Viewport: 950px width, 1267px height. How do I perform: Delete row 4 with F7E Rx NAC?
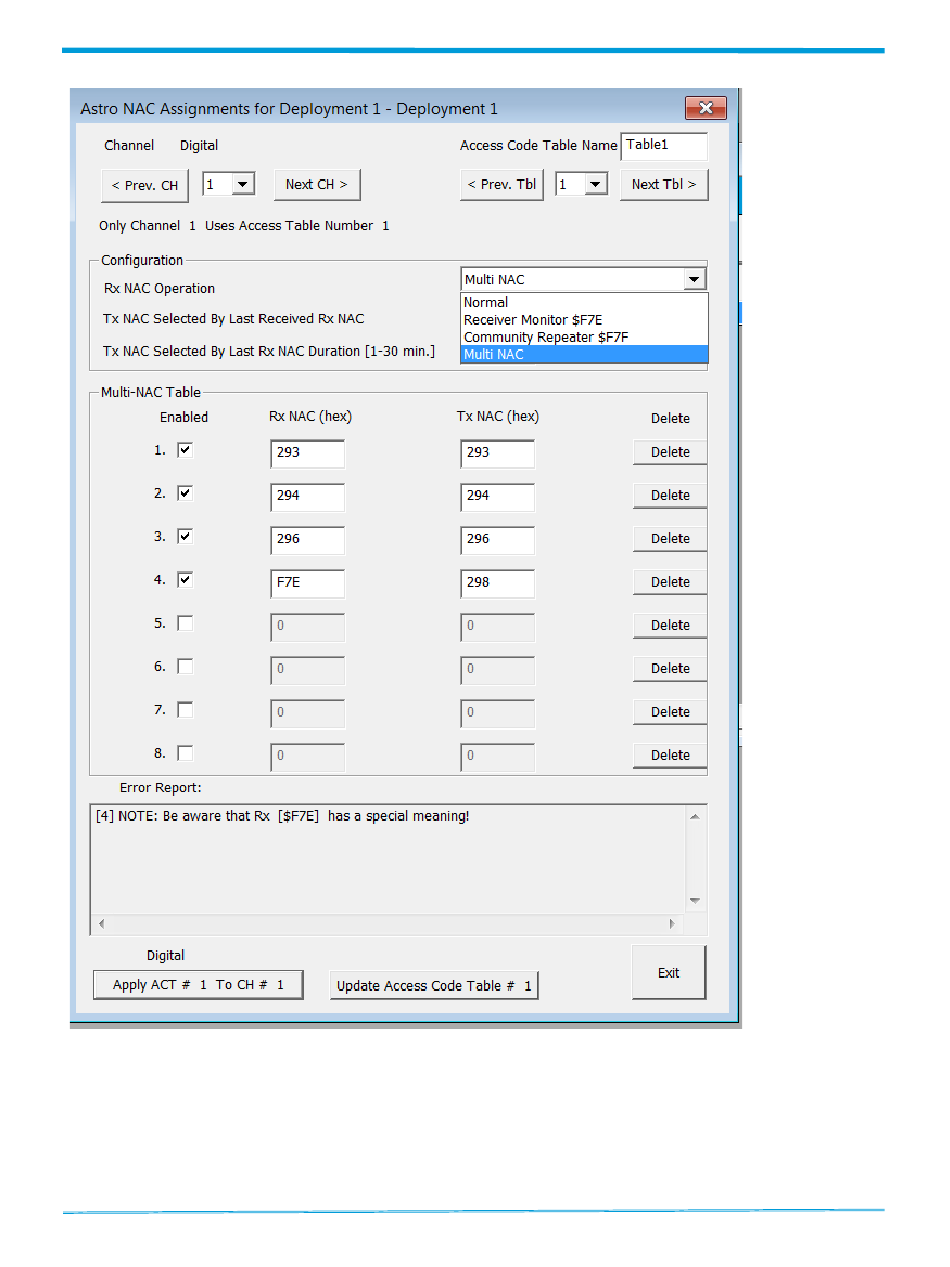(670, 582)
